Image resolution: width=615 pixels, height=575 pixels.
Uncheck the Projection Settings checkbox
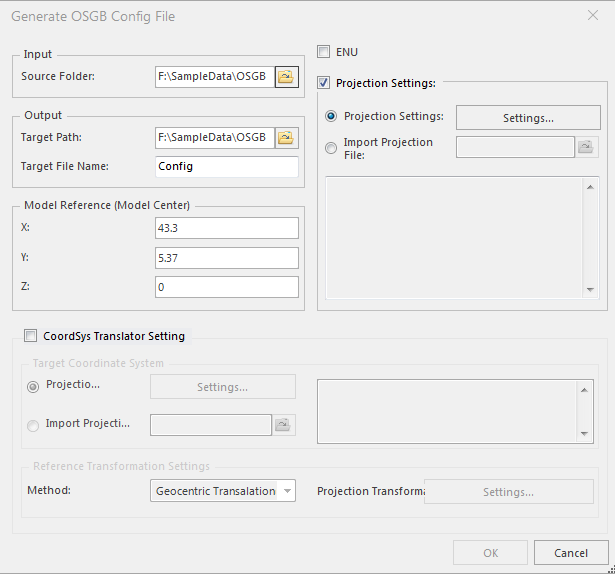[x=324, y=83]
